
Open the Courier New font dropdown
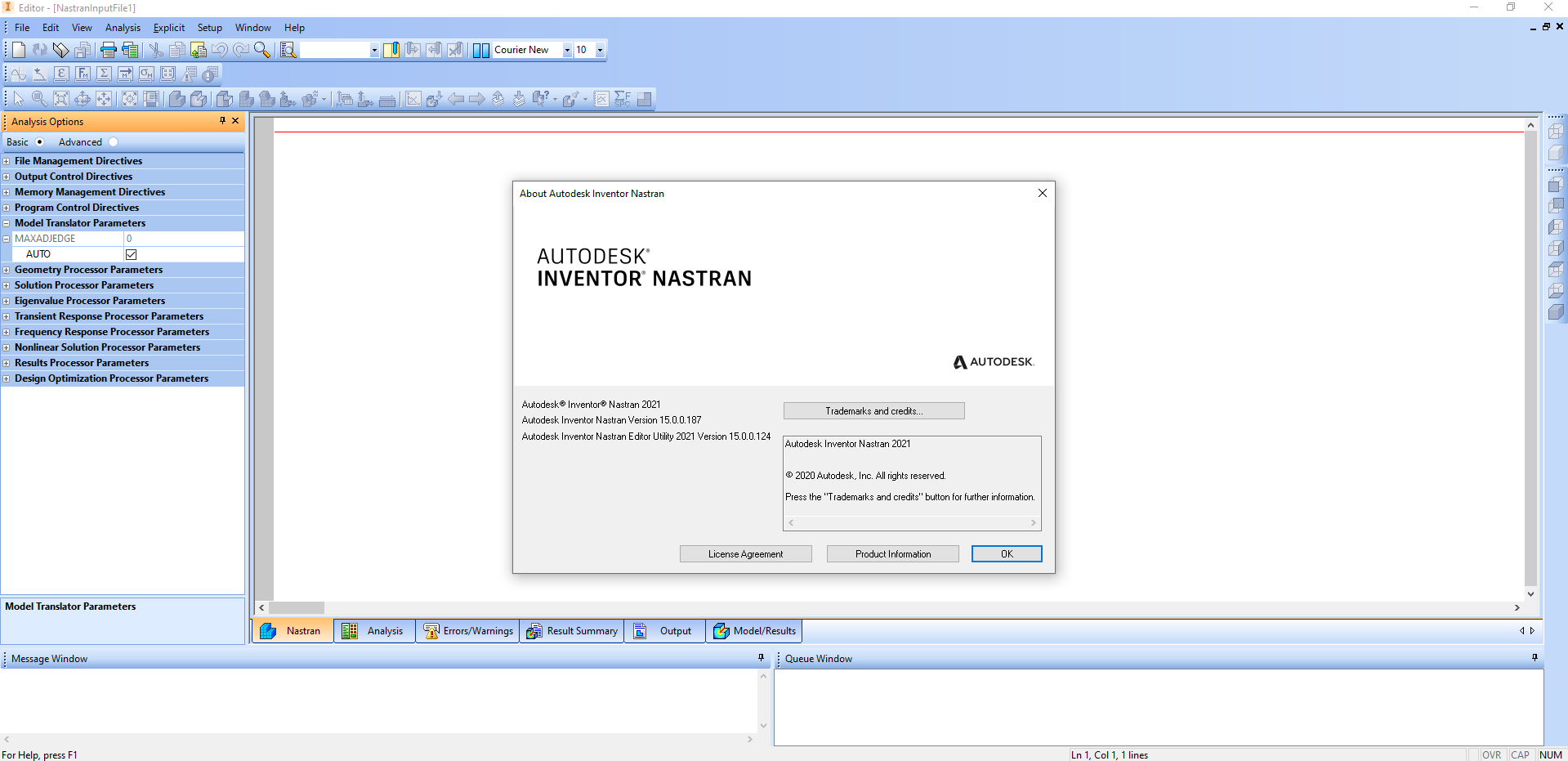[x=567, y=50]
